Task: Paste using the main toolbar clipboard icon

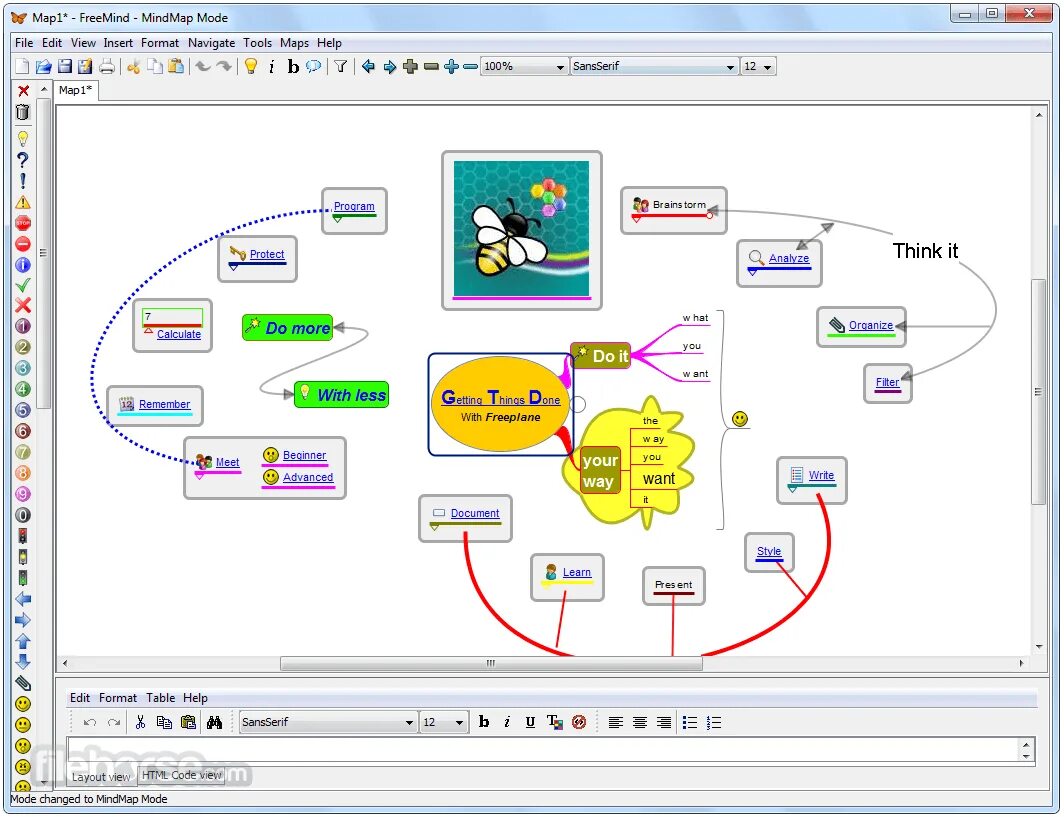Action: pyautogui.click(x=176, y=66)
